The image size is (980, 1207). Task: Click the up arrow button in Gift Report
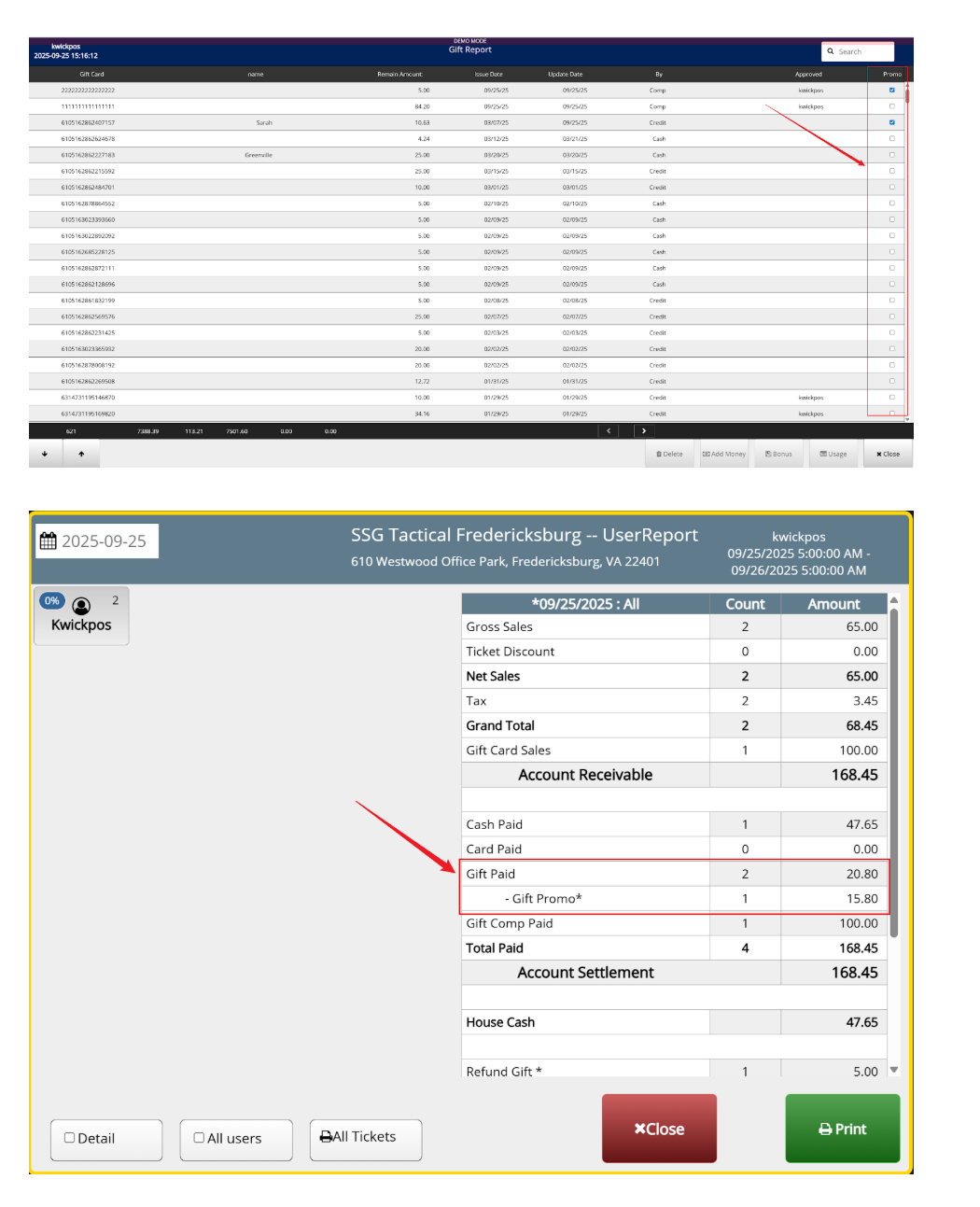[x=81, y=454]
